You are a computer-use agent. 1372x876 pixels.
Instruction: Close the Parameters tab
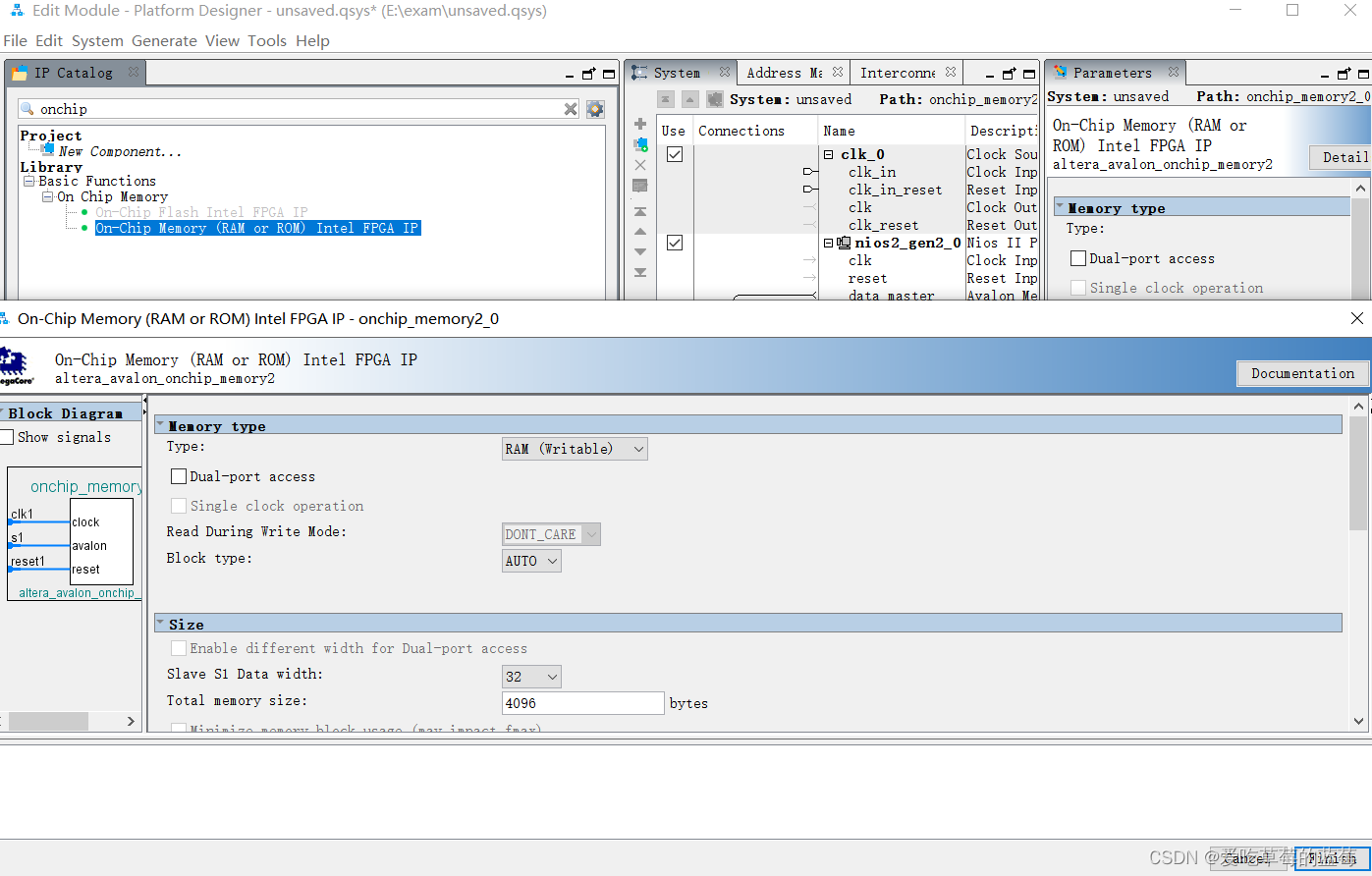click(1174, 72)
